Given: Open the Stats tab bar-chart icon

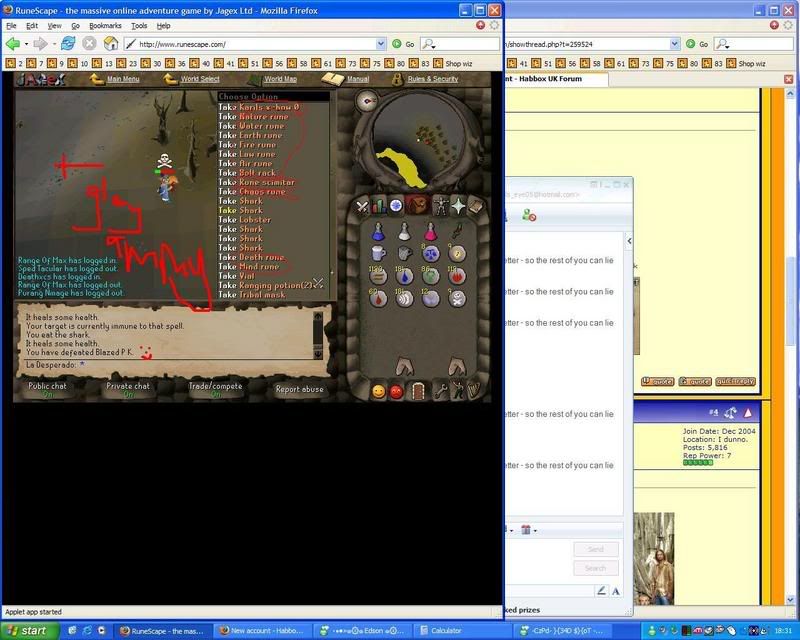Looking at the screenshot, I should 379,206.
